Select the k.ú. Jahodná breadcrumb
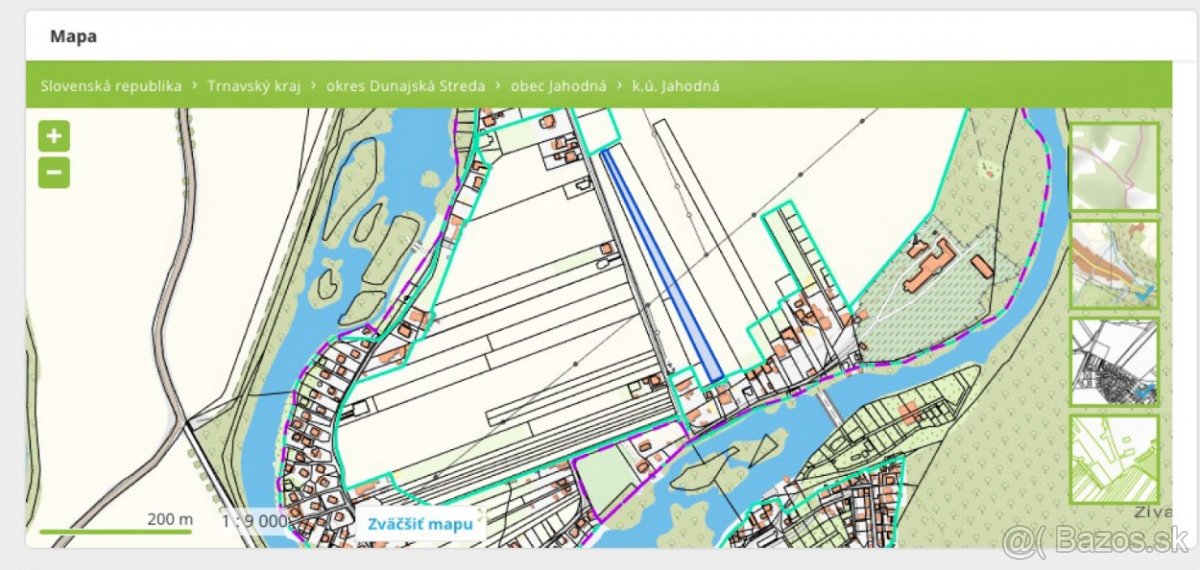This screenshot has width=1200, height=570. click(675, 86)
